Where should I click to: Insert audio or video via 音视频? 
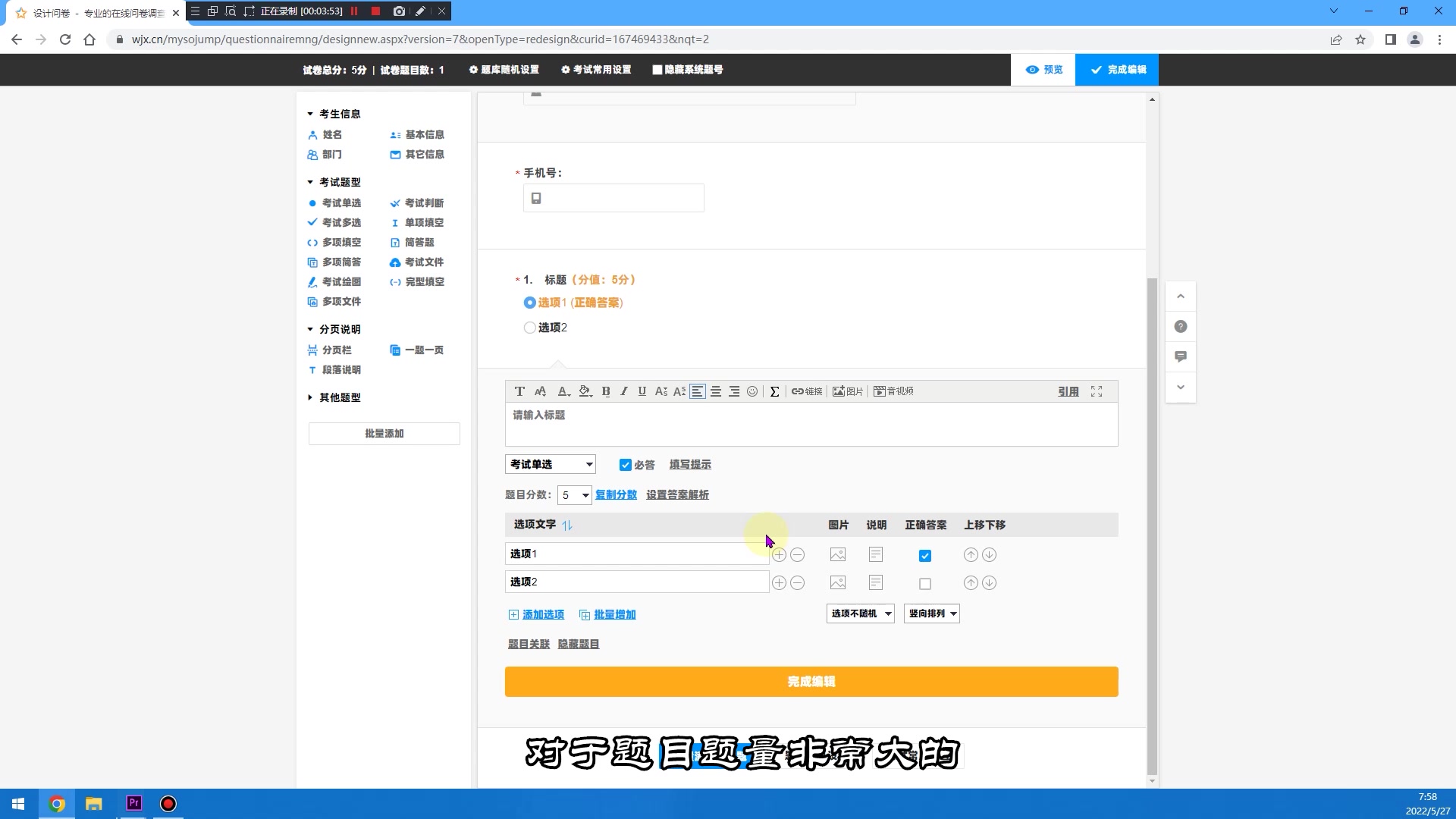[x=893, y=391]
